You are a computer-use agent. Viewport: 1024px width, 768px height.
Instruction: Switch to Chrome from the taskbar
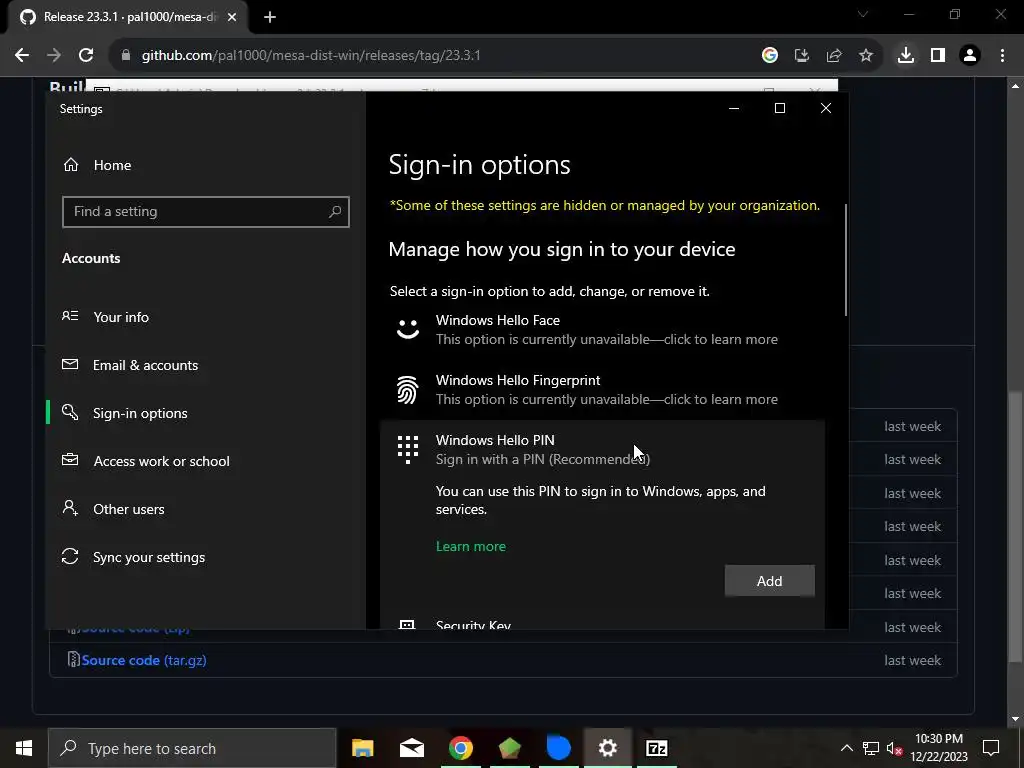click(x=460, y=748)
